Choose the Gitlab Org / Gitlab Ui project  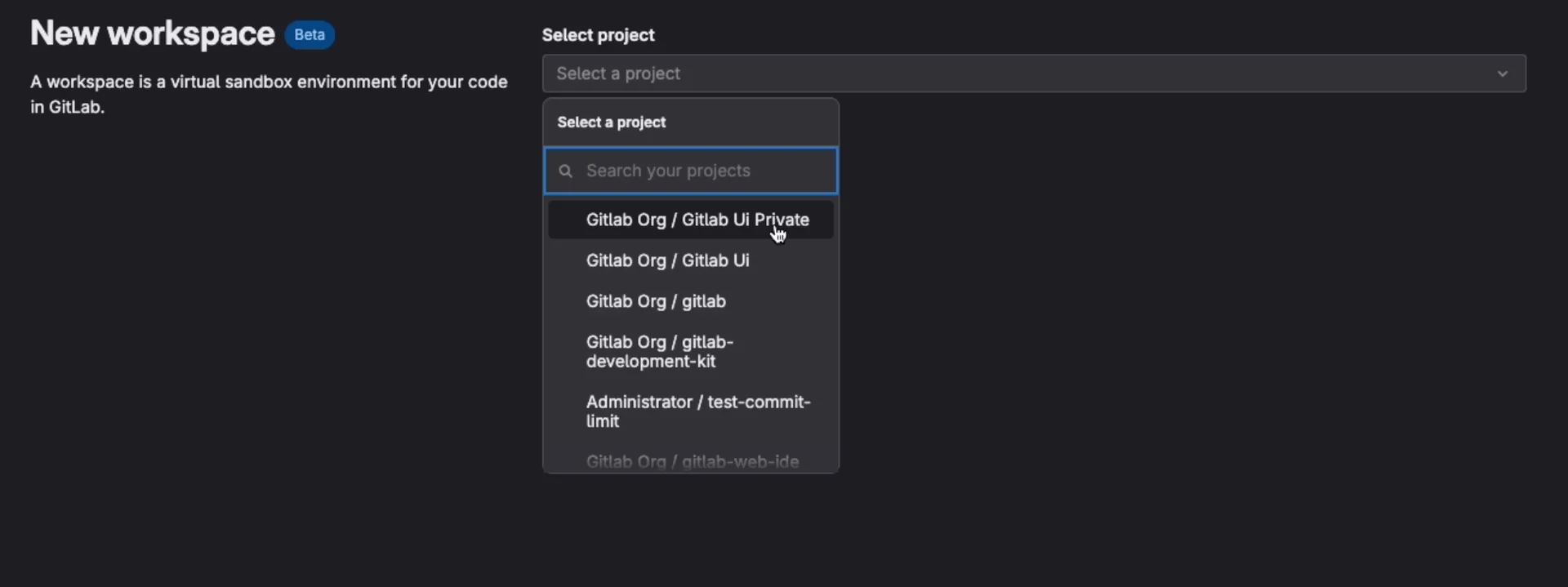tap(667, 260)
